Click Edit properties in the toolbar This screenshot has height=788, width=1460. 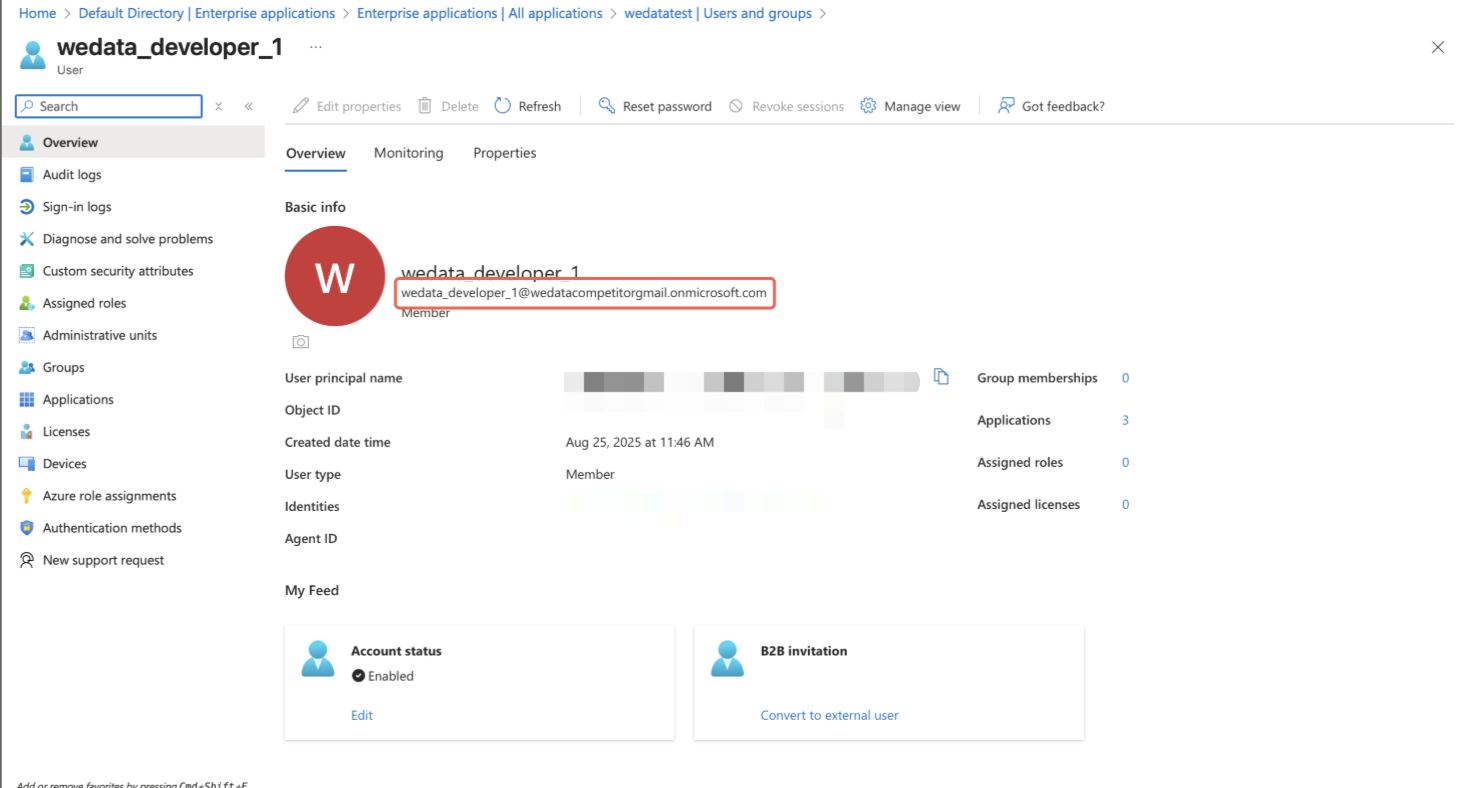[x=347, y=106]
